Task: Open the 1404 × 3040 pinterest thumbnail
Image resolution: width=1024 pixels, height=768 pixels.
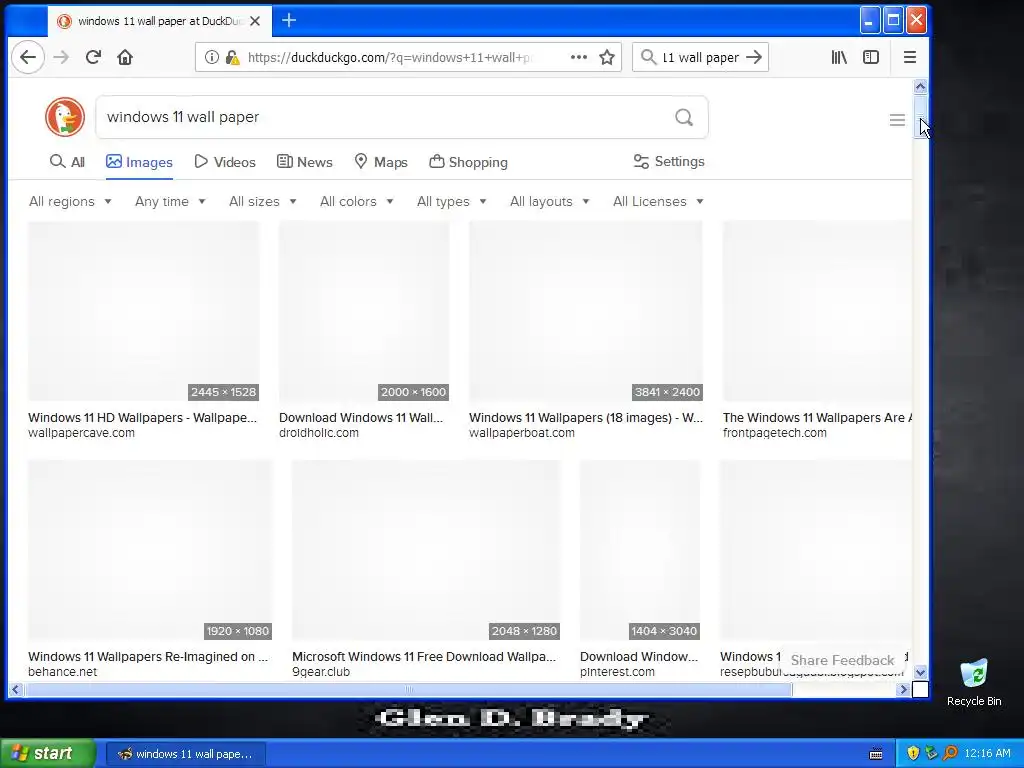Action: (x=640, y=551)
